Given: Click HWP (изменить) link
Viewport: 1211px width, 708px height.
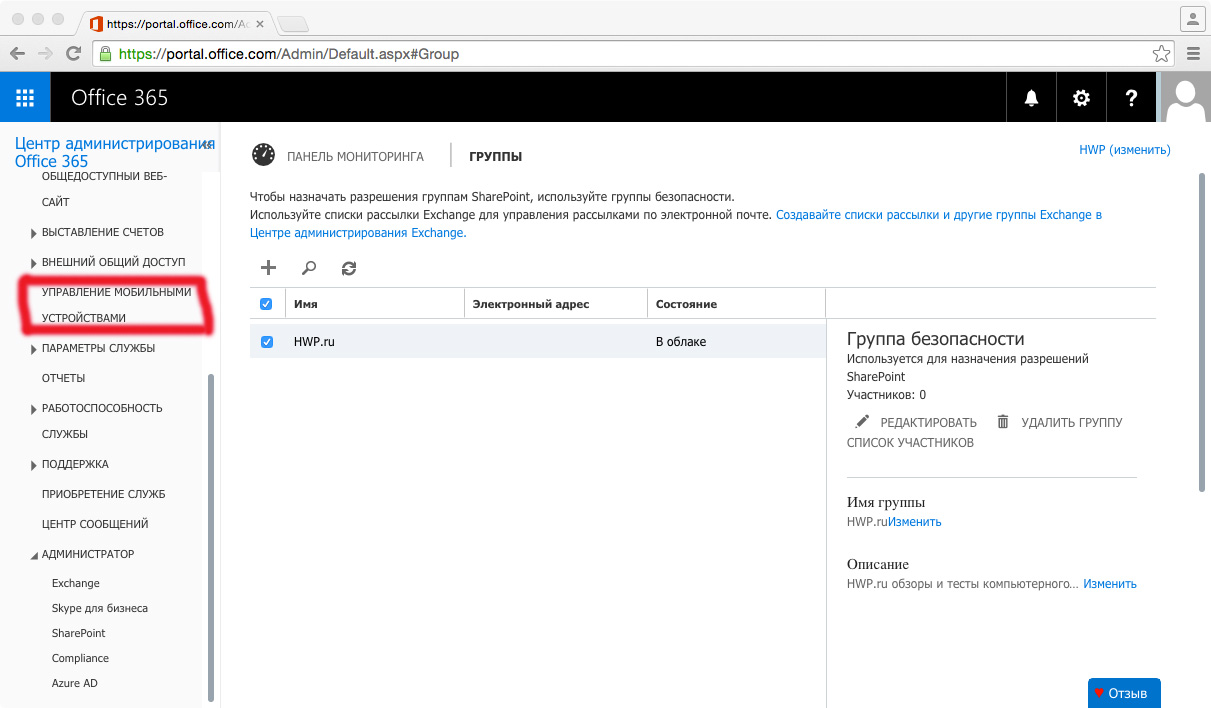Looking at the screenshot, I should pyautogui.click(x=1124, y=150).
